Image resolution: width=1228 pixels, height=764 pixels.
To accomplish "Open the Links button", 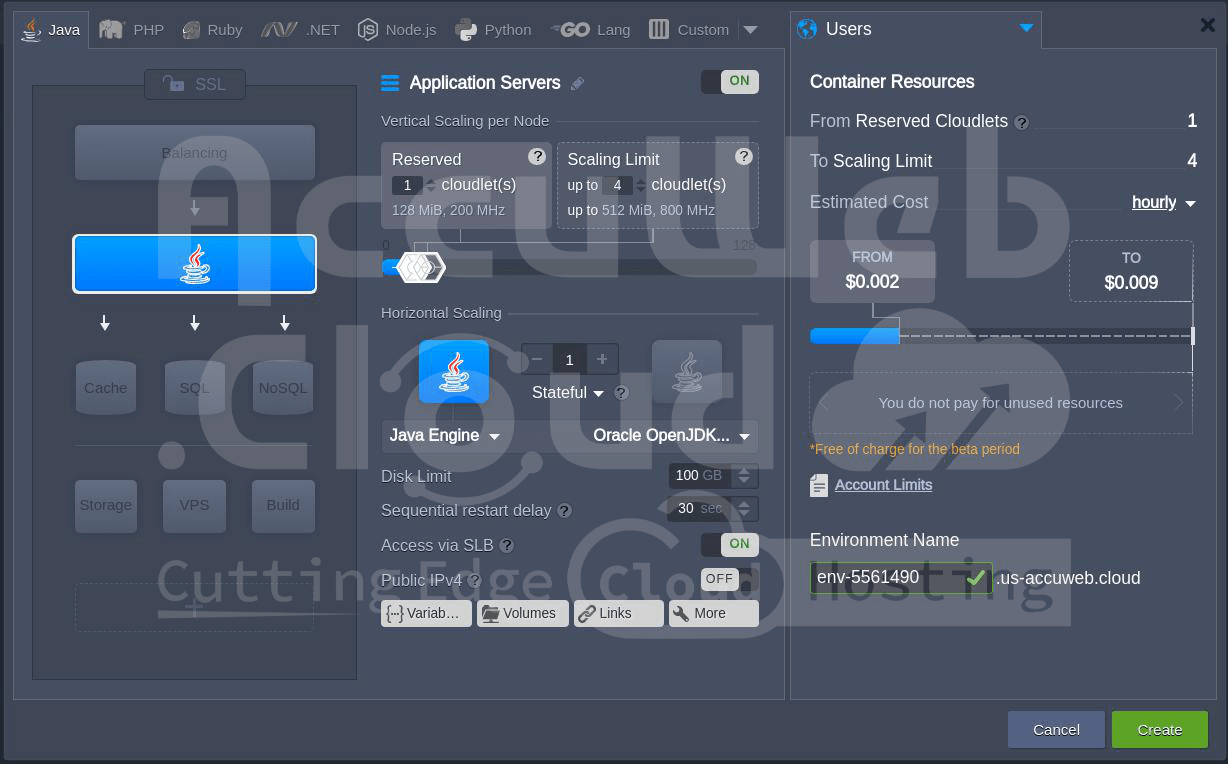I will (x=619, y=613).
